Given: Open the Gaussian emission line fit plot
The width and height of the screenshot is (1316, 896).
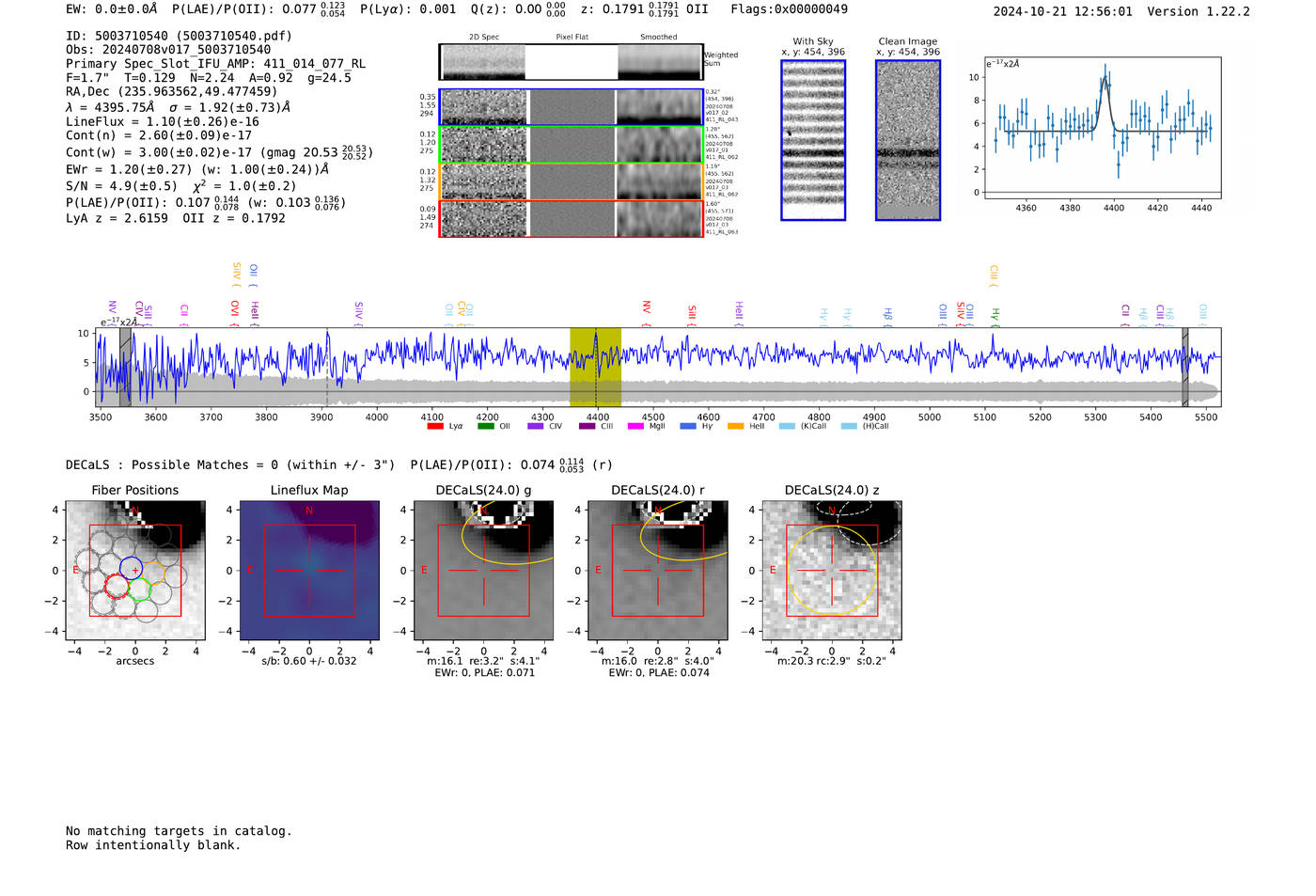Looking at the screenshot, I should tap(1102, 128).
